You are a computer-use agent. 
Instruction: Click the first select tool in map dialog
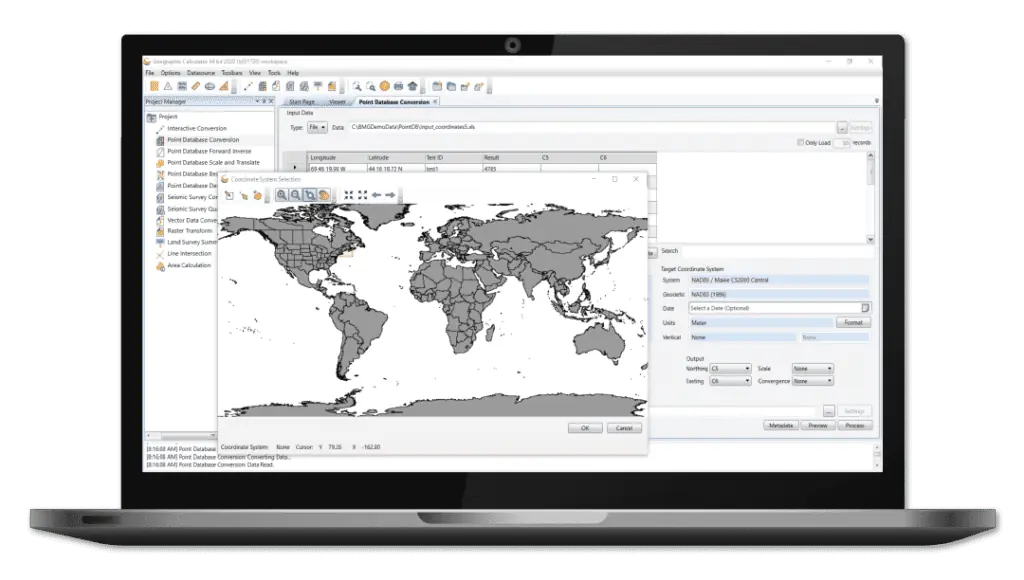(x=229, y=195)
